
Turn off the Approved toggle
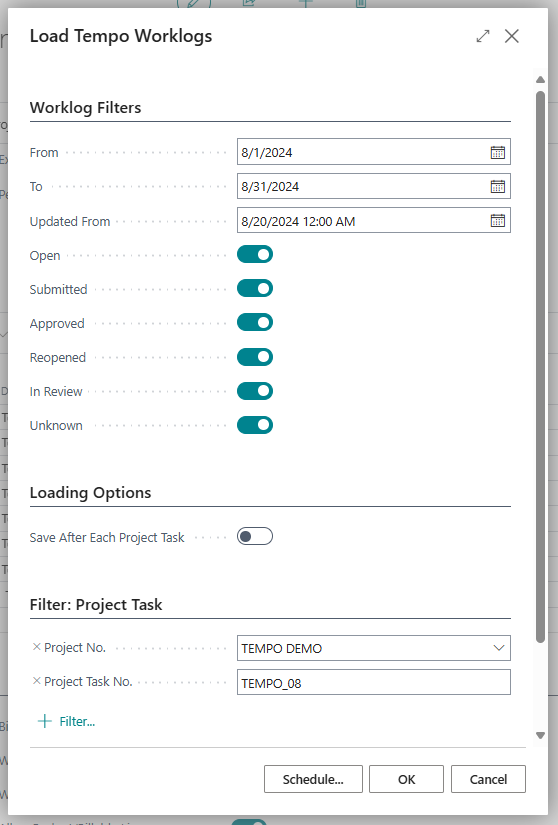(x=255, y=323)
